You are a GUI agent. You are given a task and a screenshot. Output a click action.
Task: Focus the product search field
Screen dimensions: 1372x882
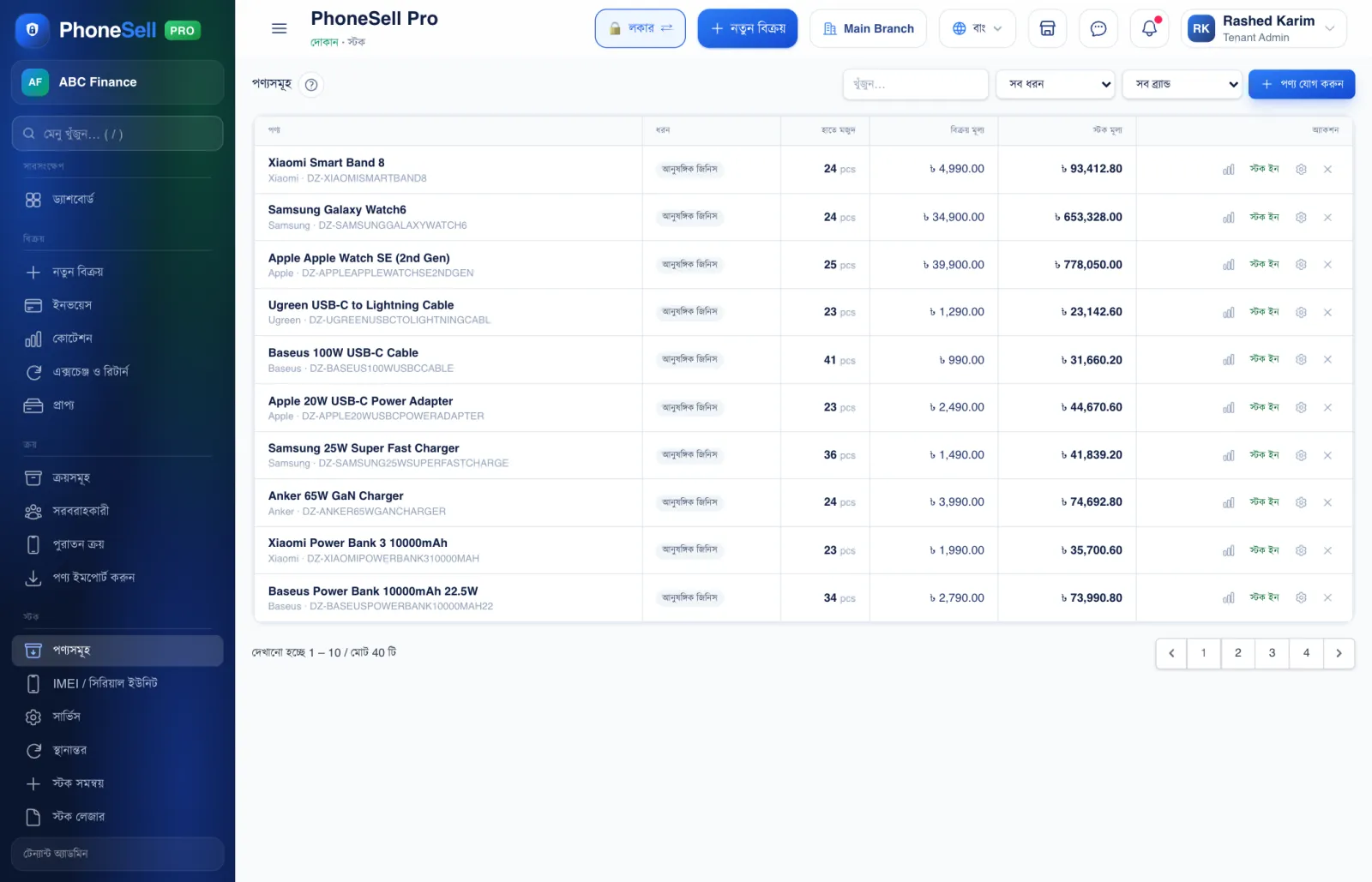pyautogui.click(x=916, y=84)
